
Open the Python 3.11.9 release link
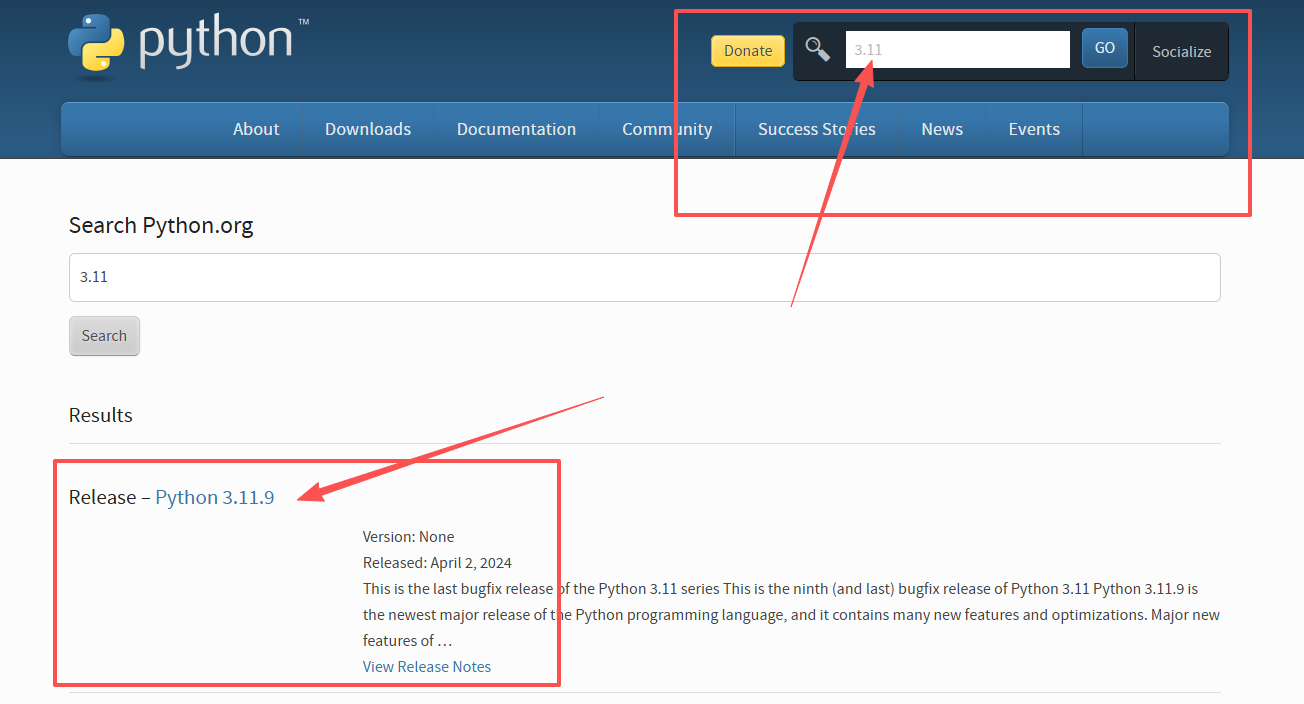coord(214,497)
